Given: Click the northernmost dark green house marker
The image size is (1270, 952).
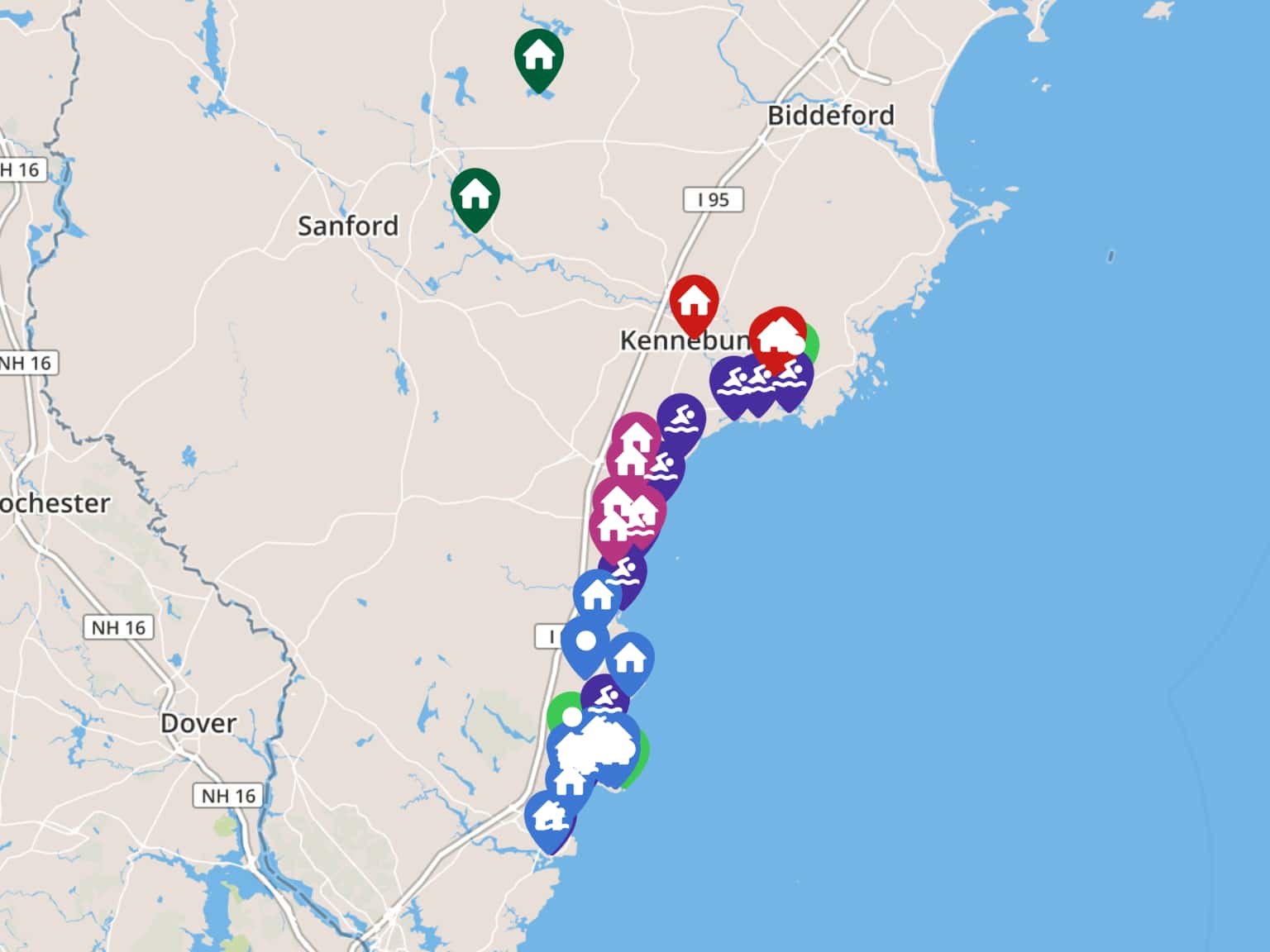Looking at the screenshot, I should [x=539, y=58].
